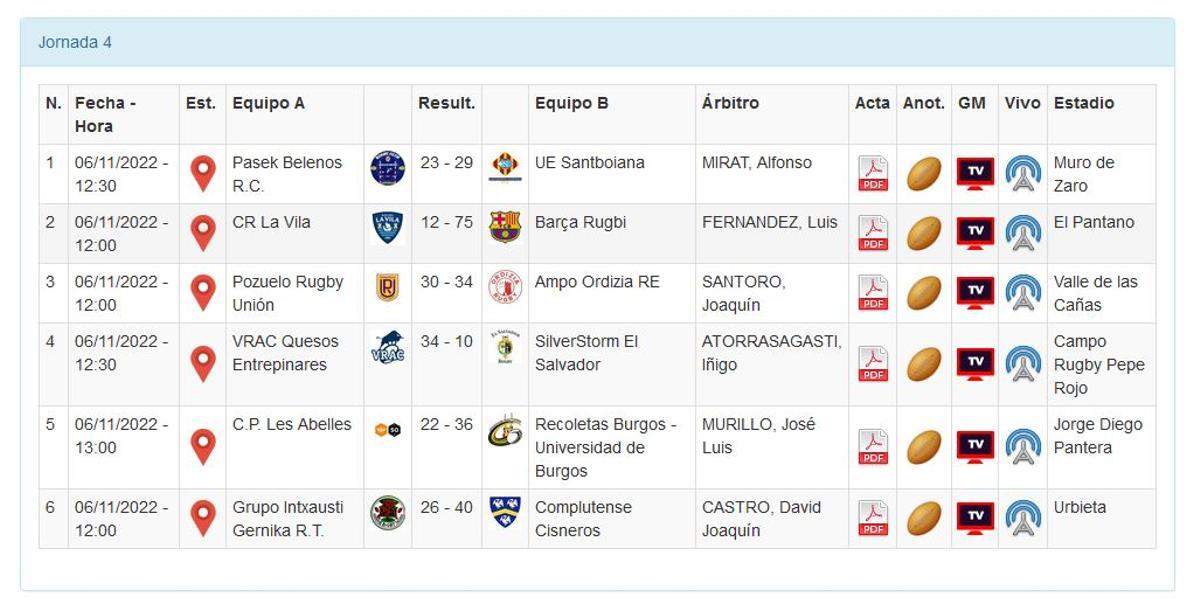Click the Muro de Zaro stadium name
The width and height of the screenshot is (1200, 606).
click(x=1083, y=172)
